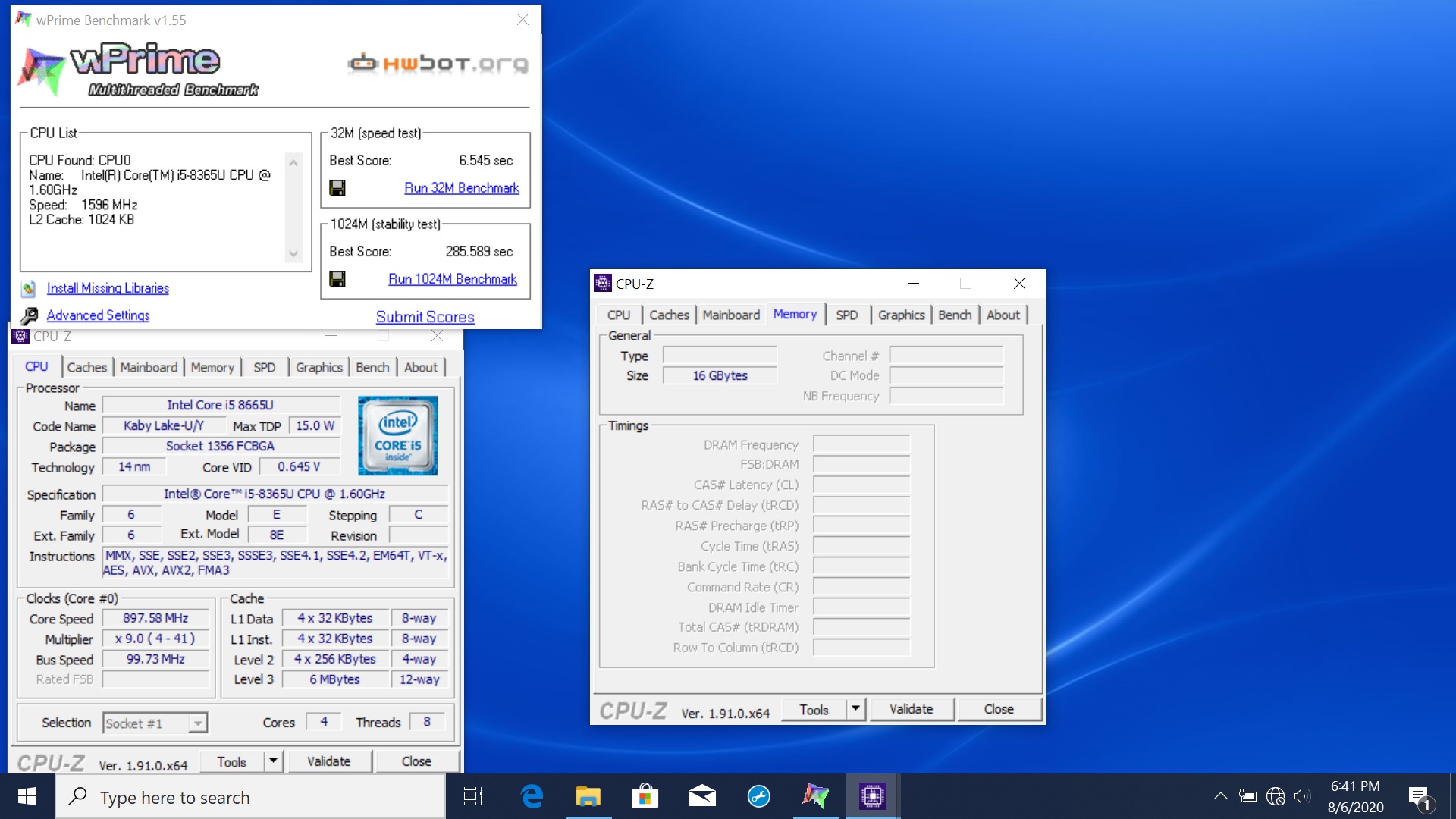
Task: Click Tools button in right CPU-Z
Action: click(814, 709)
